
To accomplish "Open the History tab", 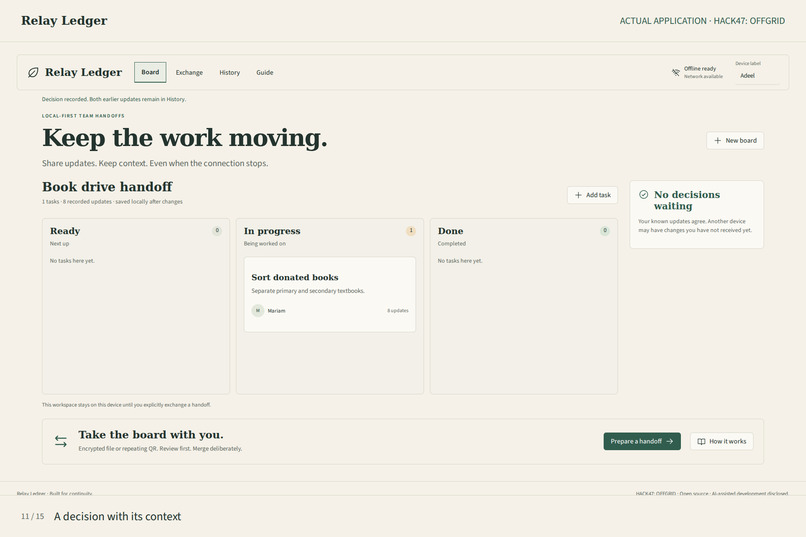I will [x=229, y=72].
